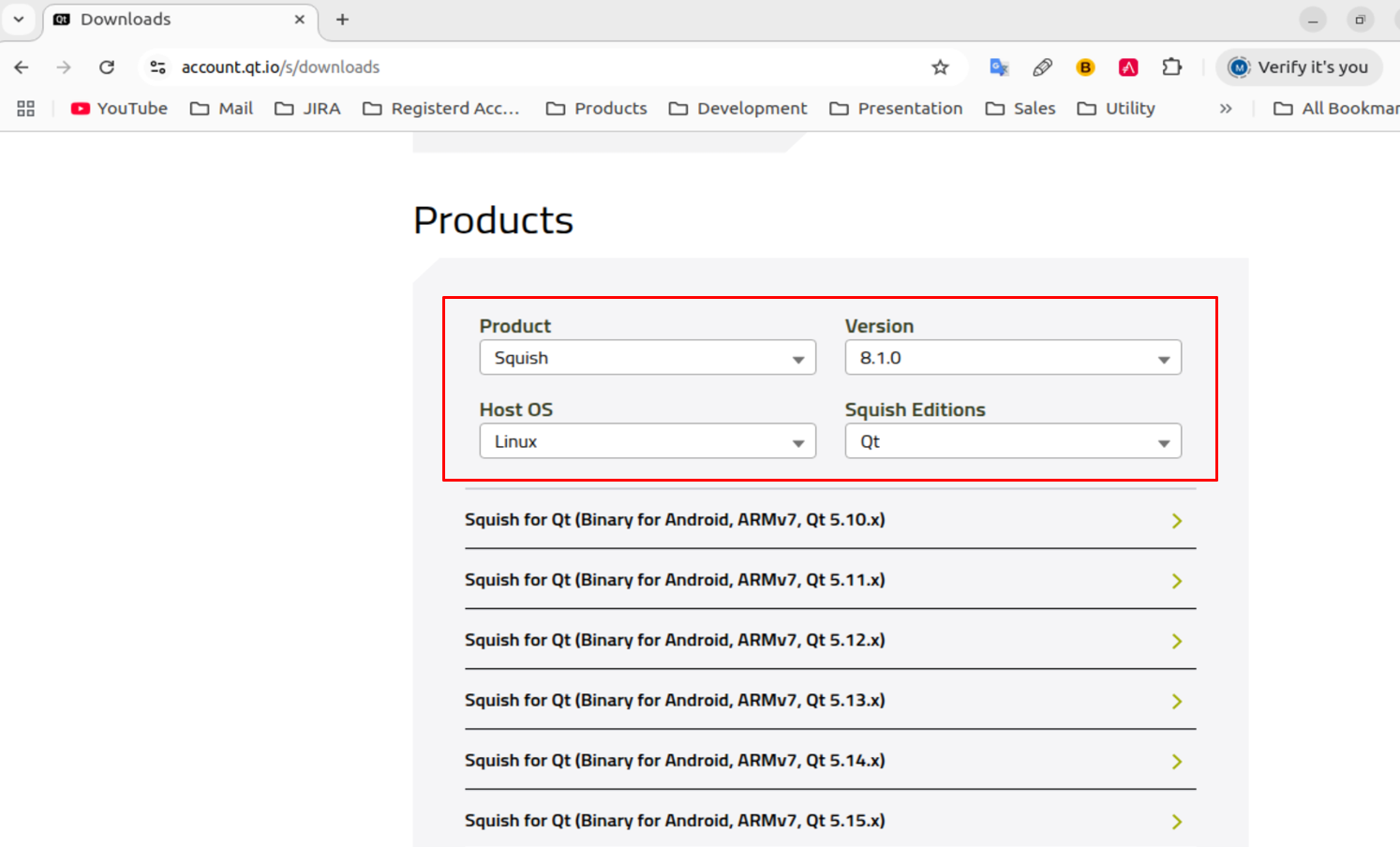Open the Extensions puzzle-piece menu
Screen dimensions: 1400x847
1171,67
